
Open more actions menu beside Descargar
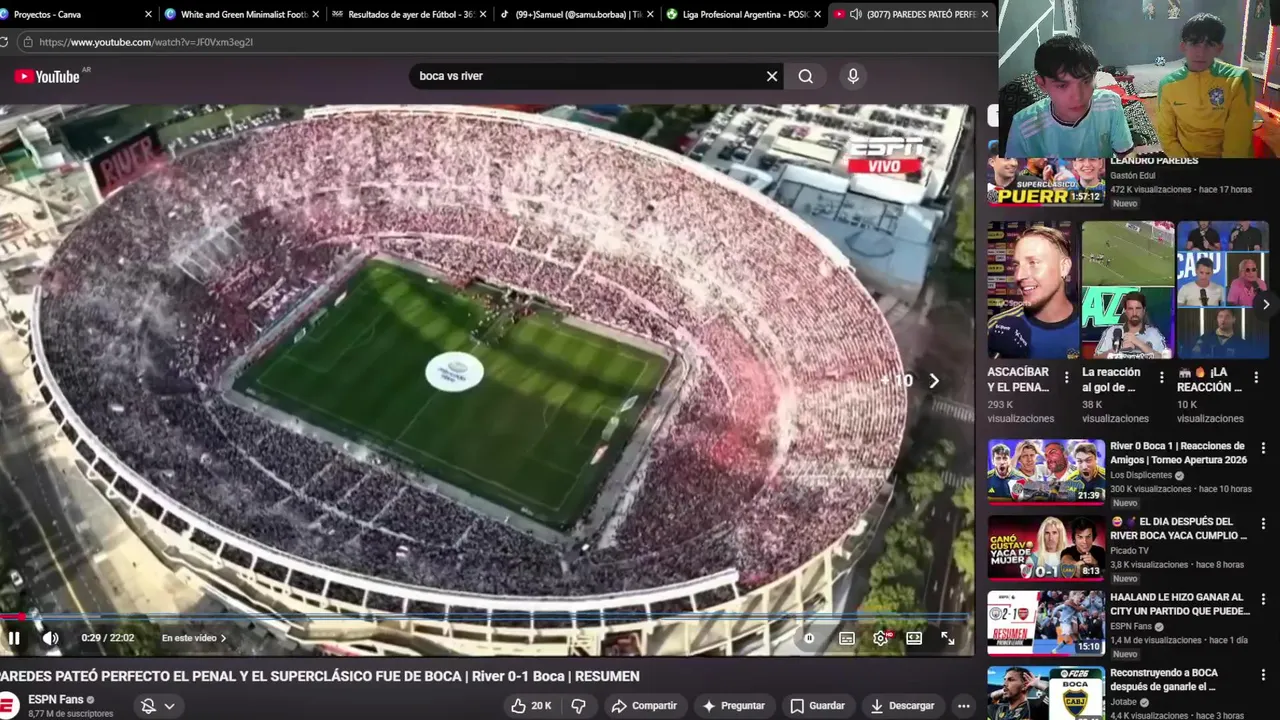pos(963,706)
